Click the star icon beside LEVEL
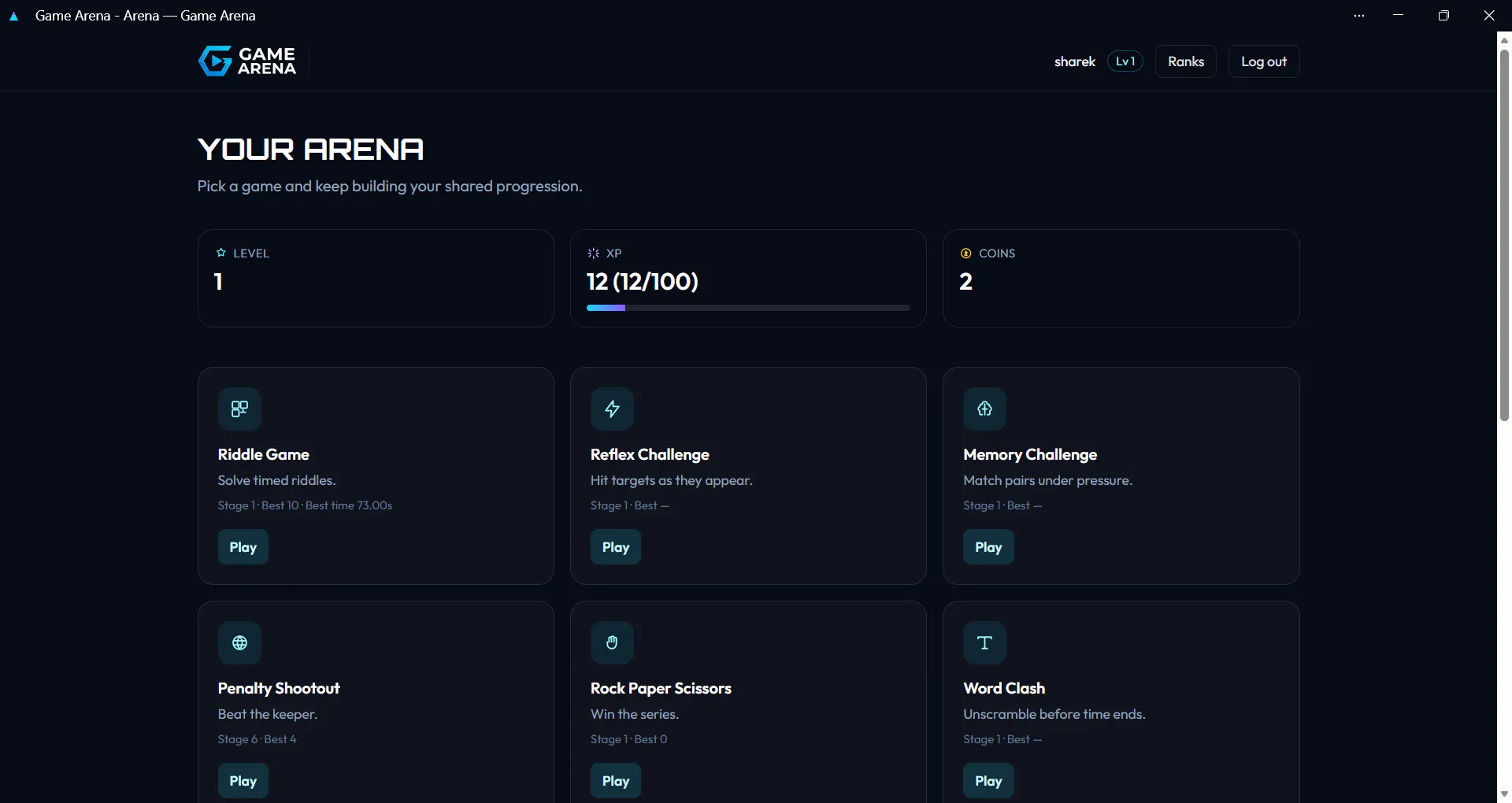The image size is (1512, 803). pyautogui.click(x=220, y=253)
